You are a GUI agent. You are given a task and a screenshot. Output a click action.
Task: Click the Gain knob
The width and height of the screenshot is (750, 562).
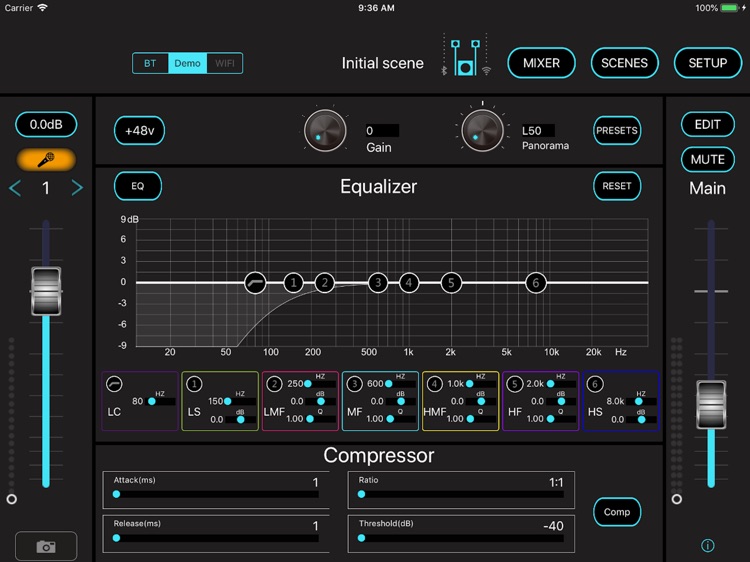click(325, 131)
